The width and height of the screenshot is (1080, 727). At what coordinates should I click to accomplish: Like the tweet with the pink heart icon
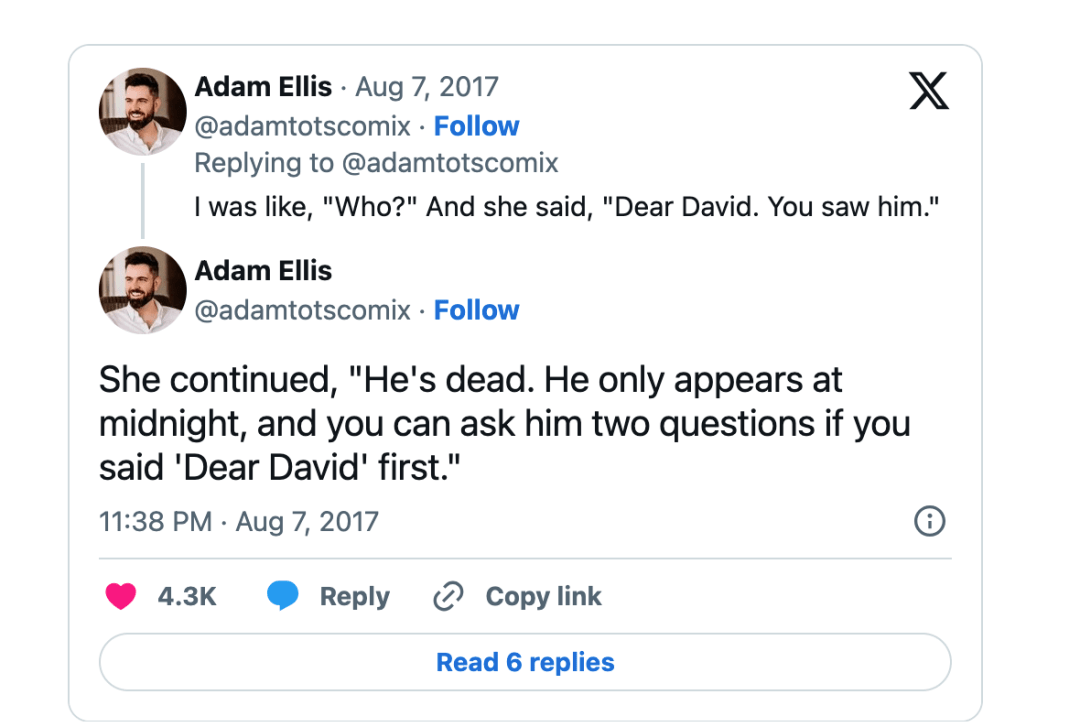point(121,597)
